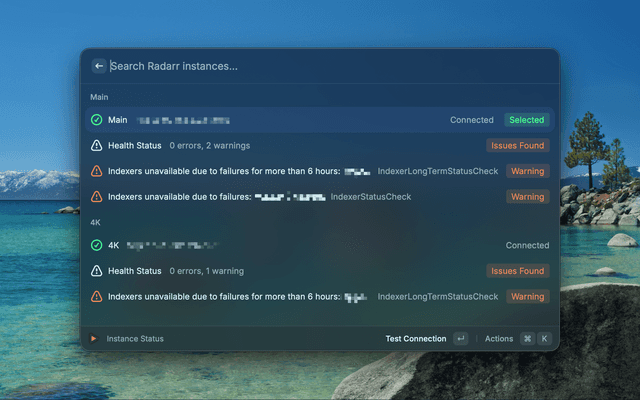Open the Actions menu
The width and height of the screenshot is (640, 400).
[499, 339]
